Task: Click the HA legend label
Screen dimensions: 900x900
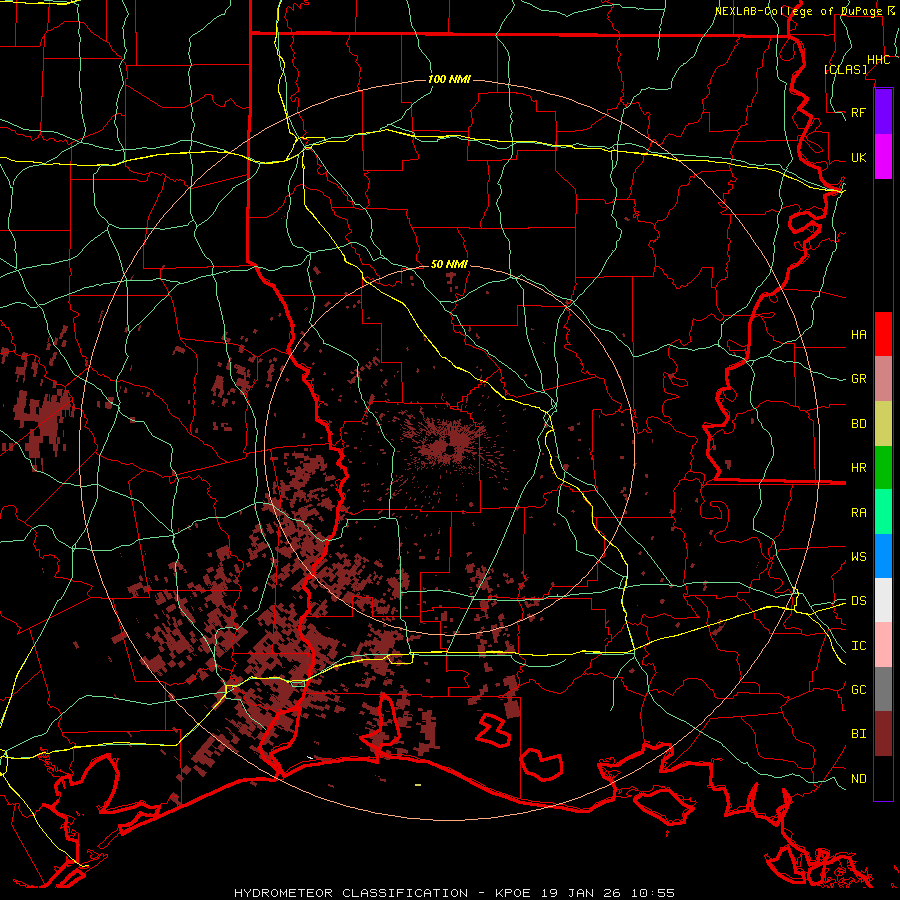Action: tap(859, 335)
